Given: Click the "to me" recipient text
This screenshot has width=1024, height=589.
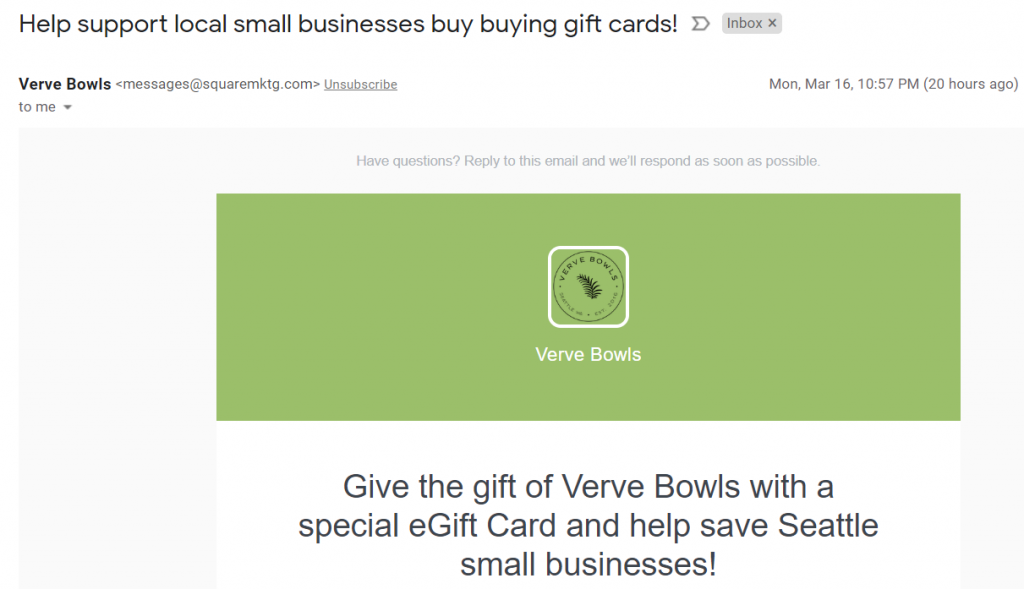Looking at the screenshot, I should click(x=37, y=107).
